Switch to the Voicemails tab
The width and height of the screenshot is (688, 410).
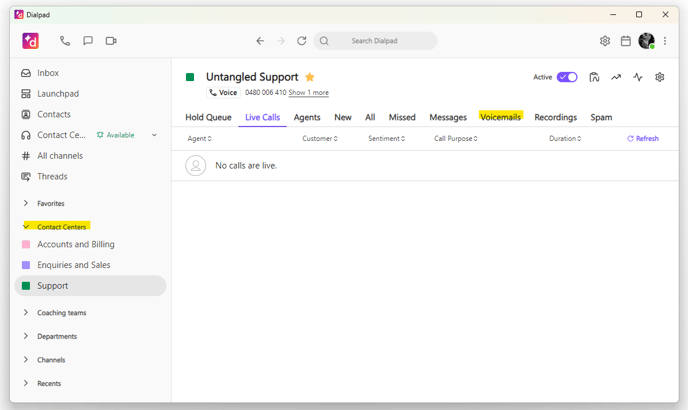[501, 117]
